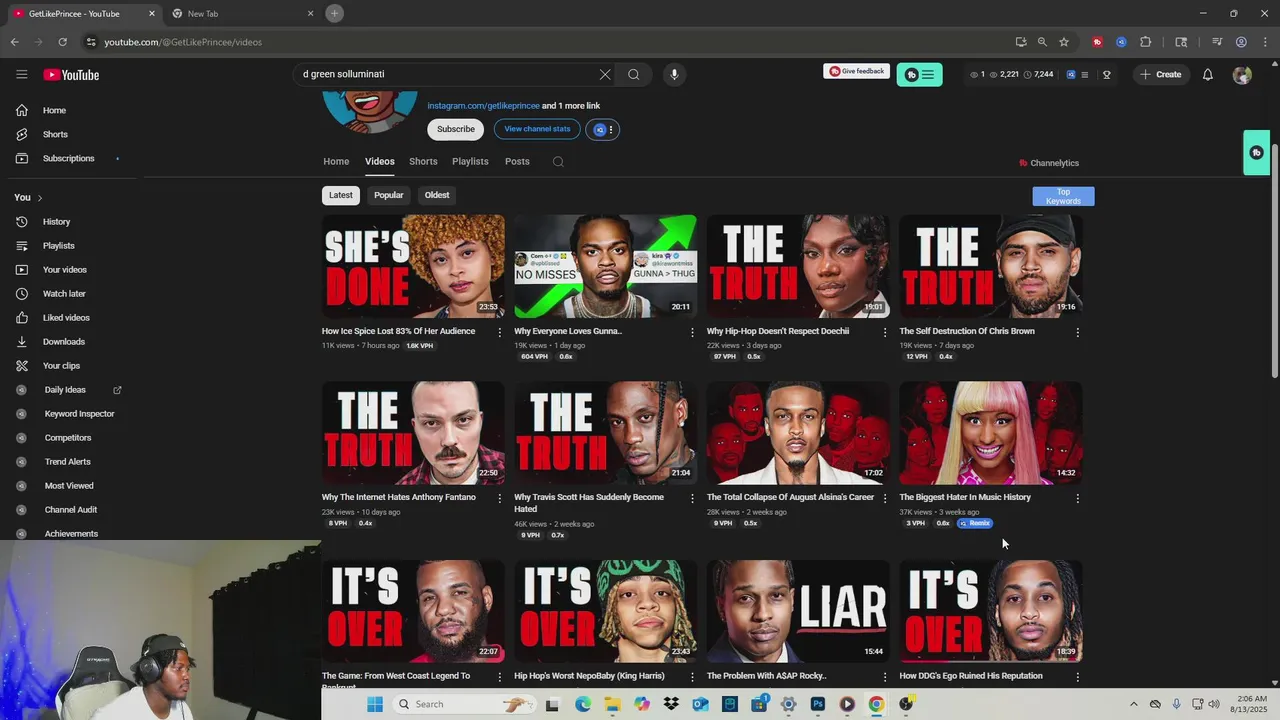Open the TubeBuddy teal menu button
This screenshot has height=720, width=1280.
pos(919,74)
